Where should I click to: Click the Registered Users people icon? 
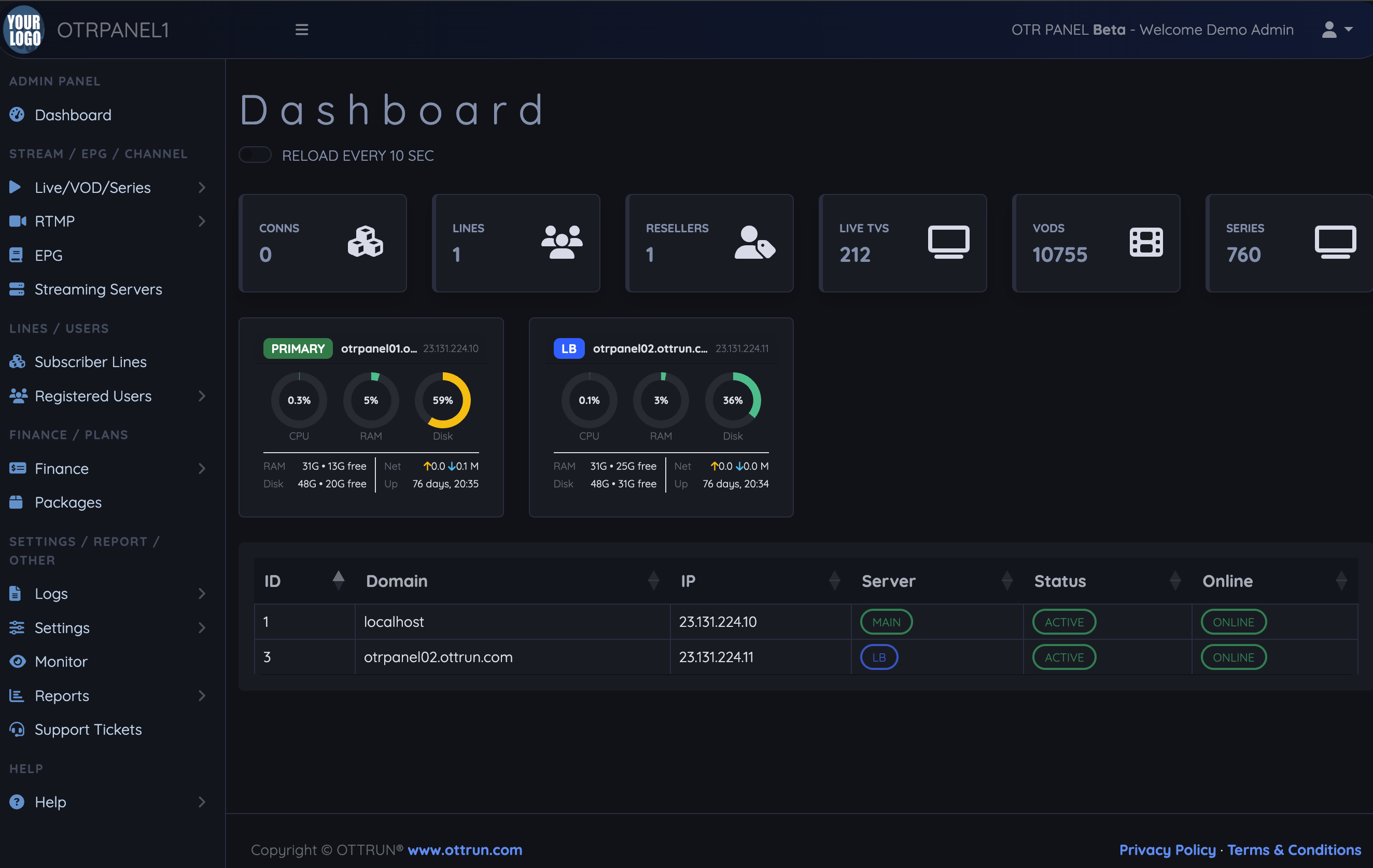click(x=18, y=396)
